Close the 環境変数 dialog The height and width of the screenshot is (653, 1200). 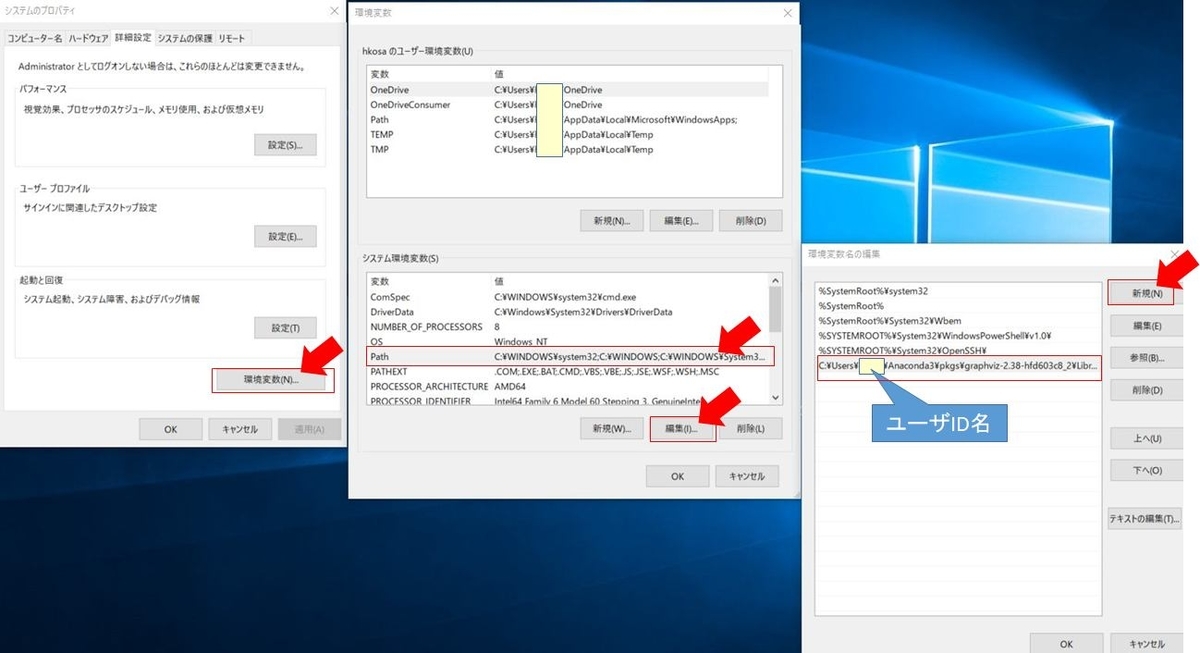[788, 12]
